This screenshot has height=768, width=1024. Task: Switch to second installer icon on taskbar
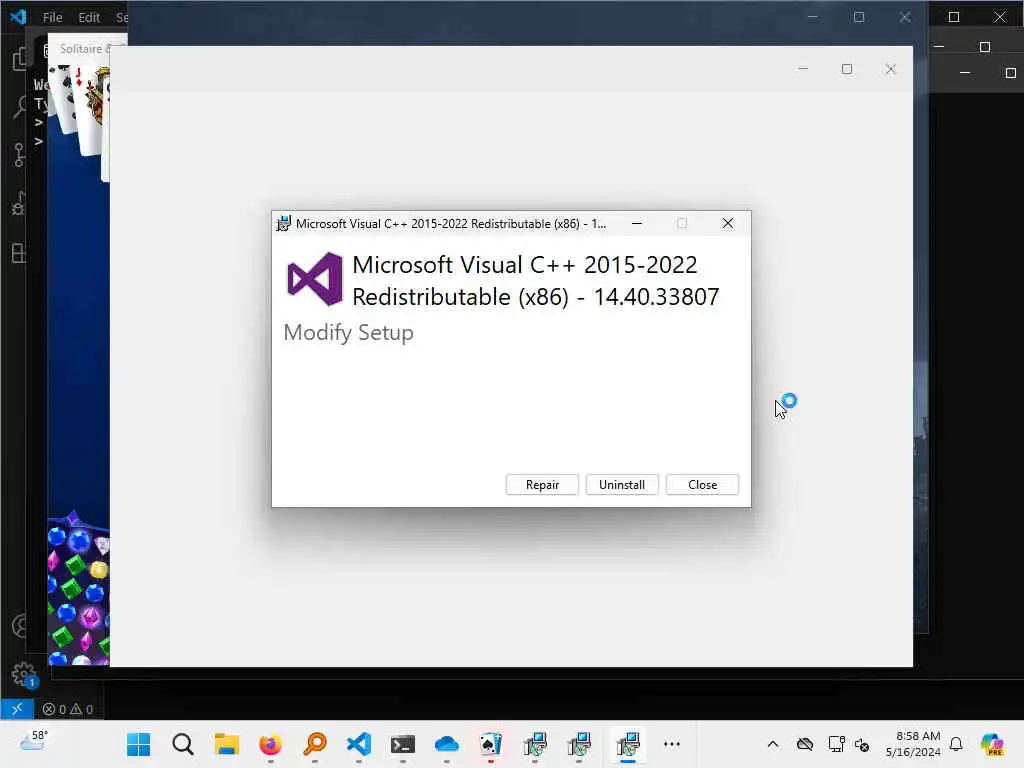tap(579, 744)
